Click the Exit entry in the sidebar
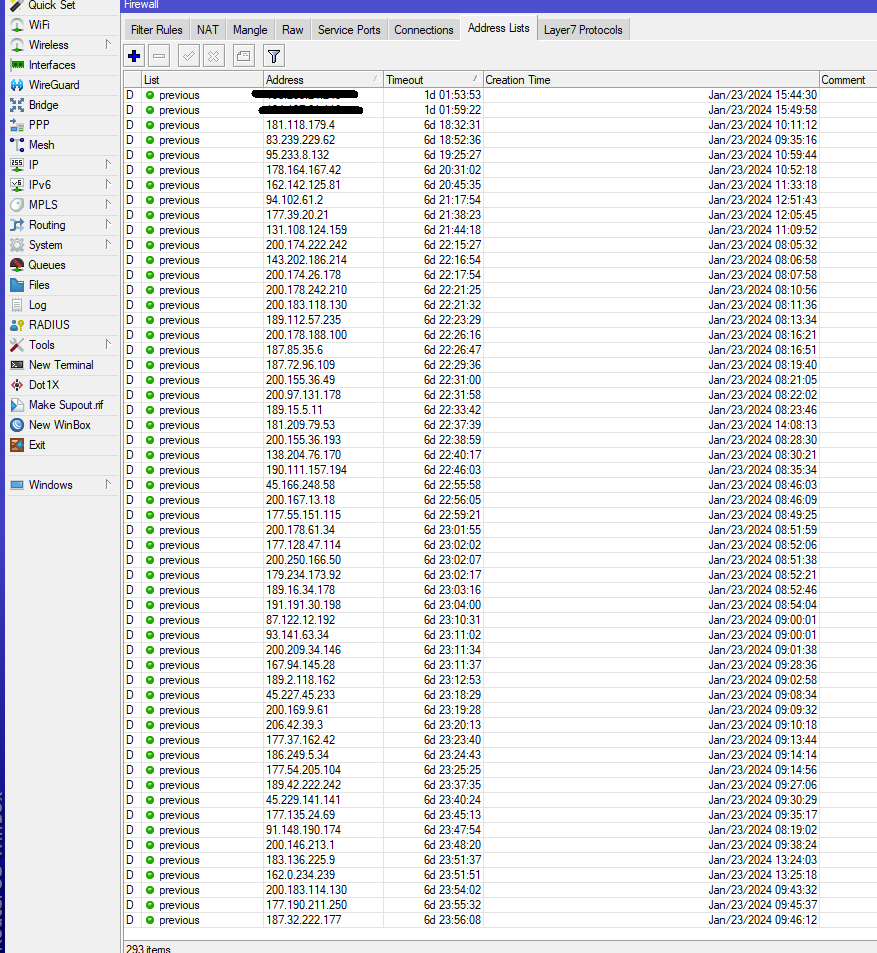877x953 pixels. pyautogui.click(x=36, y=445)
